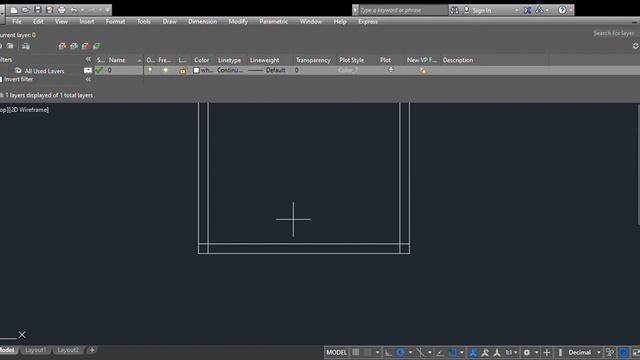Toggle layer 0 lock icon
The height and width of the screenshot is (360, 640).
tap(182, 71)
